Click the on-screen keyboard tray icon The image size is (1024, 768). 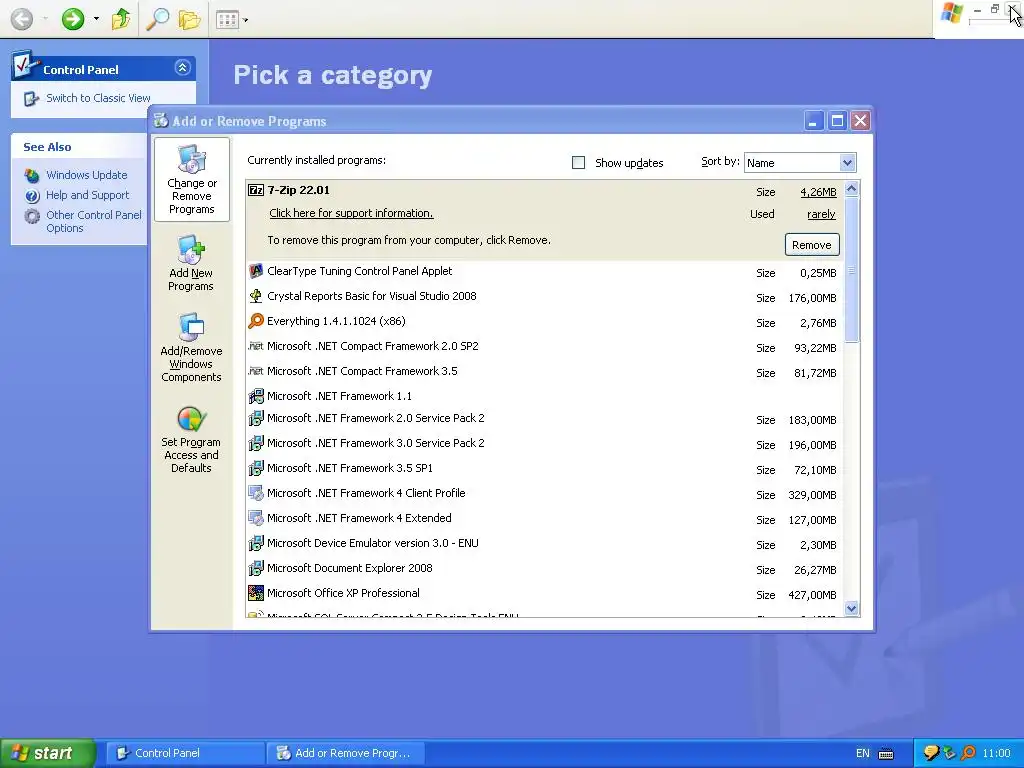pyautogui.click(x=886, y=754)
